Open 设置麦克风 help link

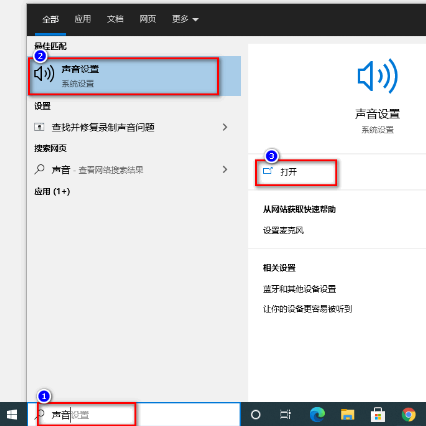coord(283,230)
